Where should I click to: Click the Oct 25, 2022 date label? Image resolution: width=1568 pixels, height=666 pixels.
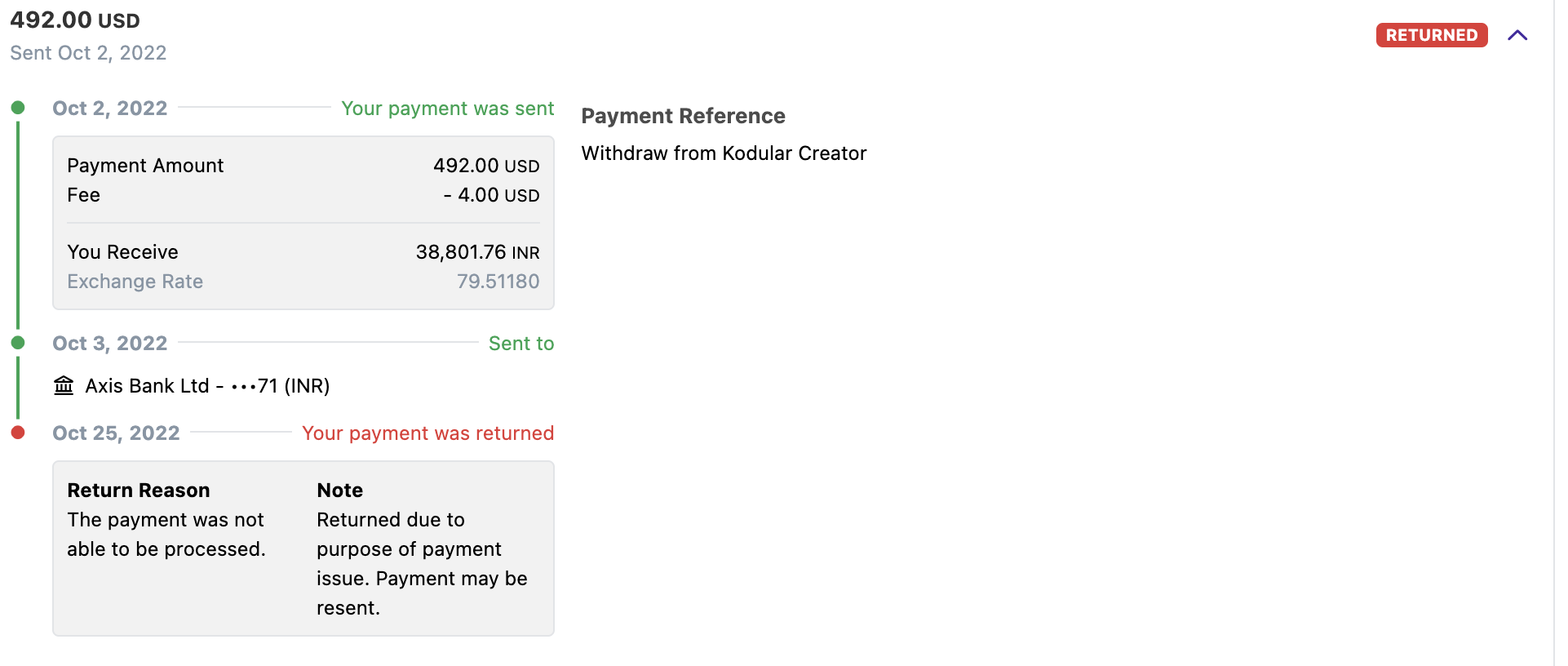coord(116,433)
